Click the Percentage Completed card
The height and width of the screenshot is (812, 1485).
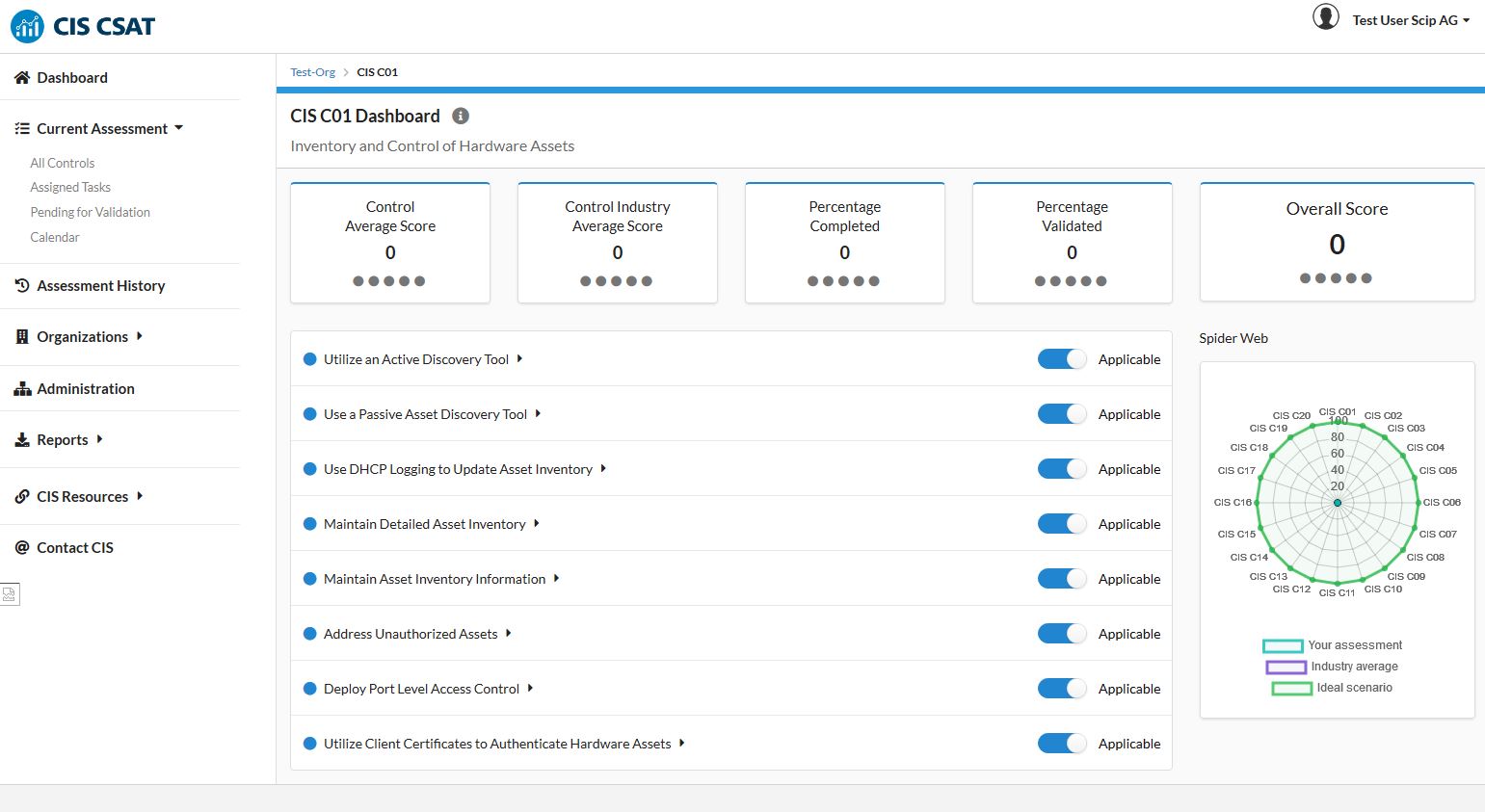click(845, 243)
